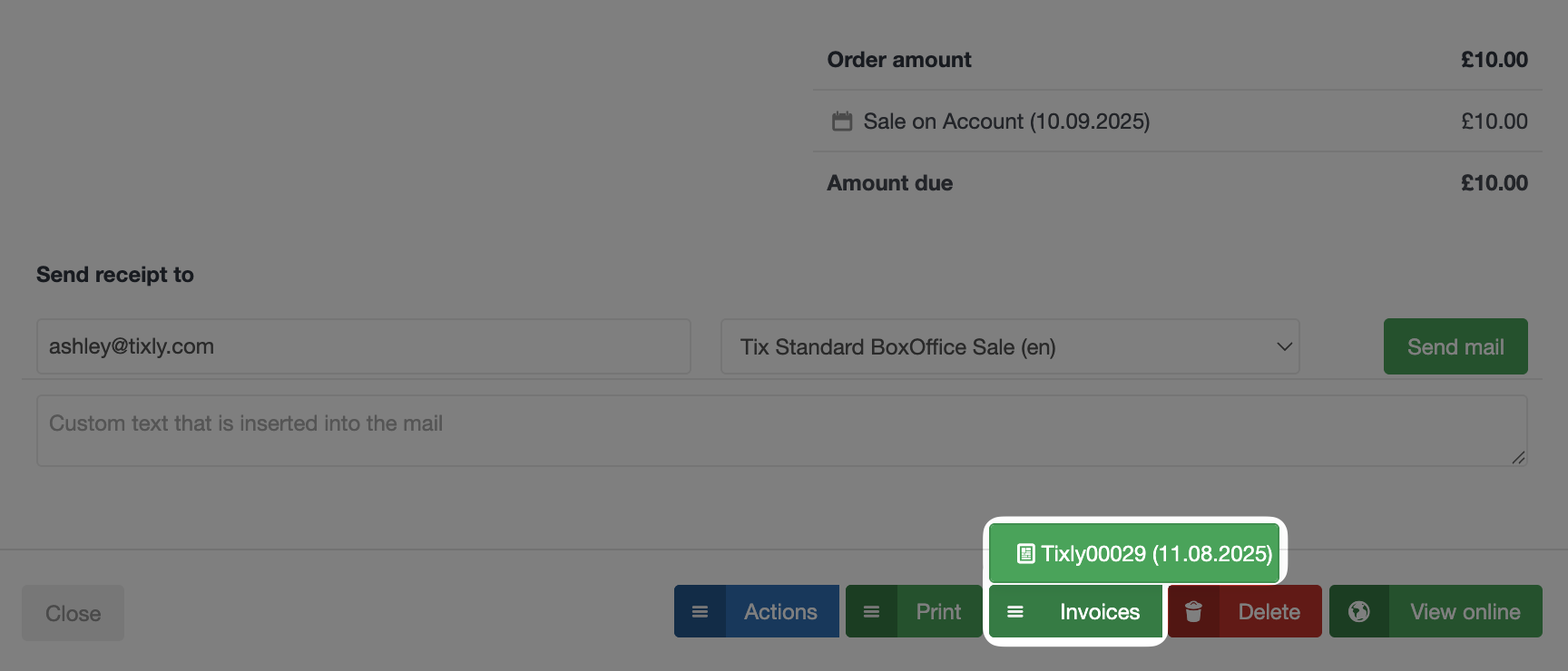Viewport: 1568px width, 671px height.
Task: Grab the custom text box resize handle
Action: pyautogui.click(x=1518, y=458)
